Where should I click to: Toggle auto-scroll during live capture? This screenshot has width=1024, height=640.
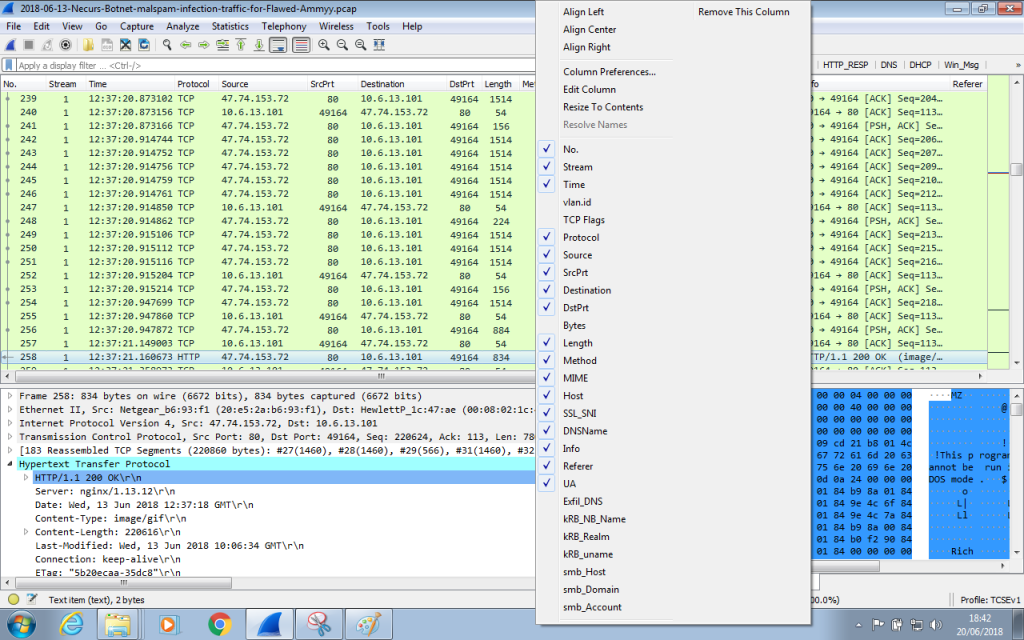[278, 45]
